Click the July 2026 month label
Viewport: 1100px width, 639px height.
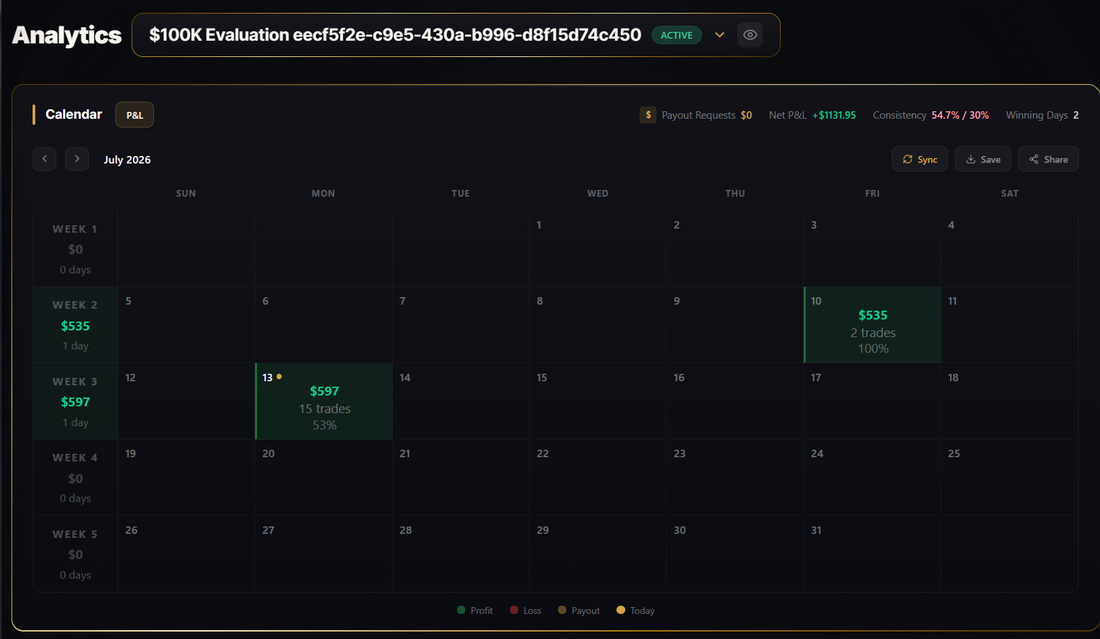127,160
